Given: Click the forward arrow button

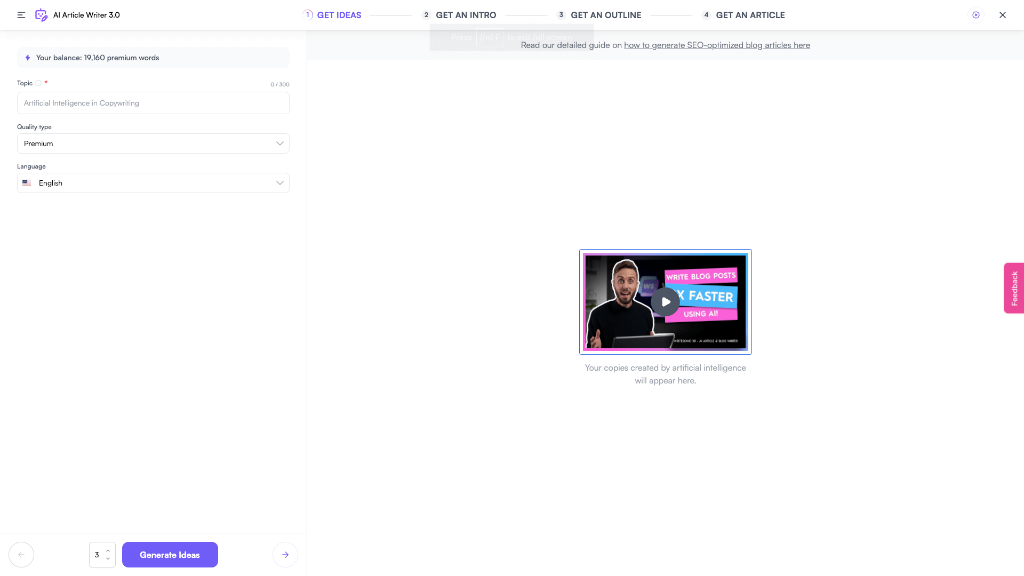Looking at the screenshot, I should pos(285,555).
